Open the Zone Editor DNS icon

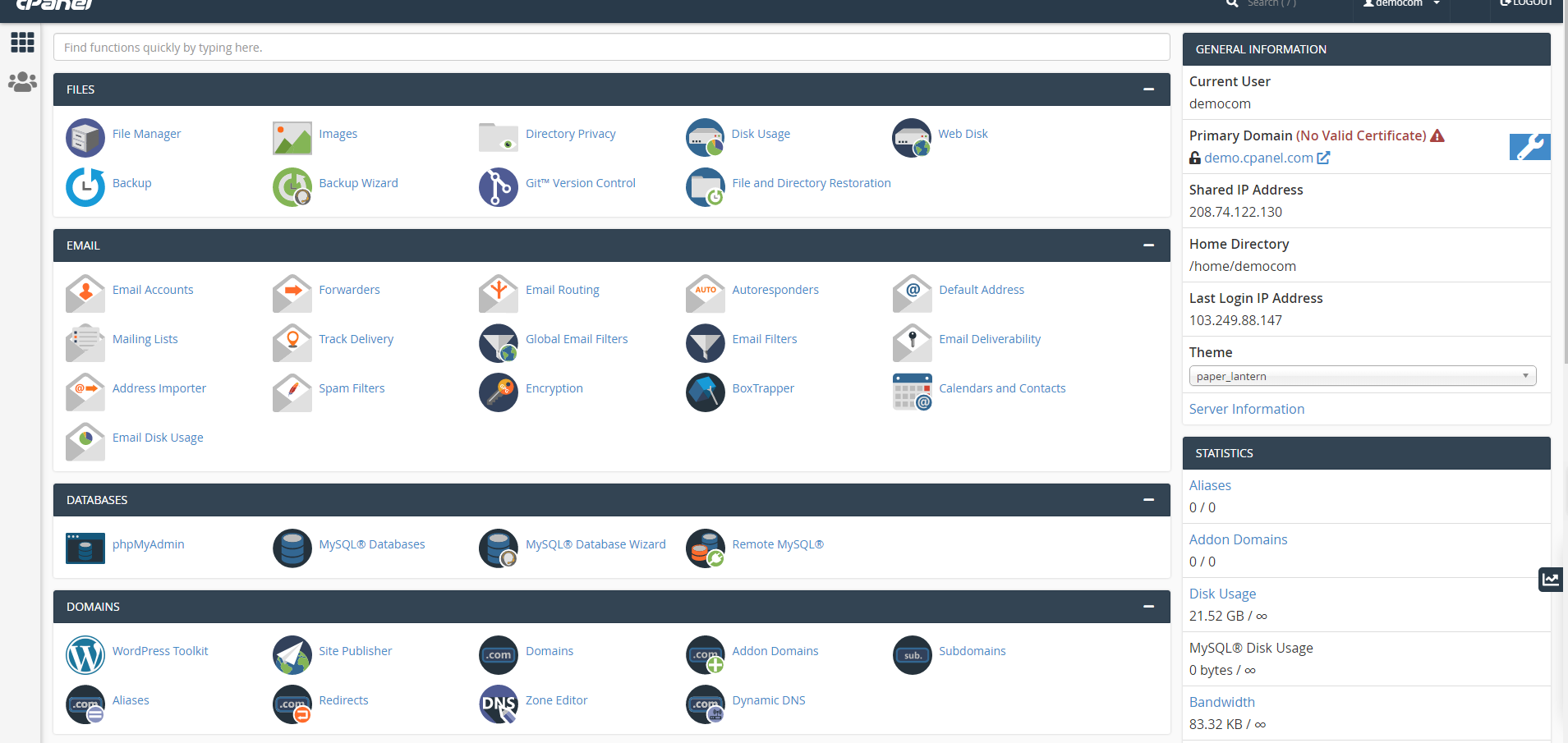click(x=499, y=704)
